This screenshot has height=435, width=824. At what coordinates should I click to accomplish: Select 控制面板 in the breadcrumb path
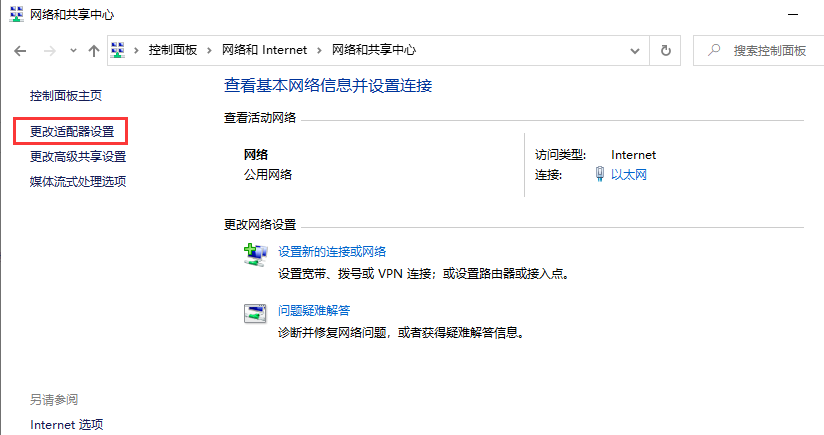point(174,50)
